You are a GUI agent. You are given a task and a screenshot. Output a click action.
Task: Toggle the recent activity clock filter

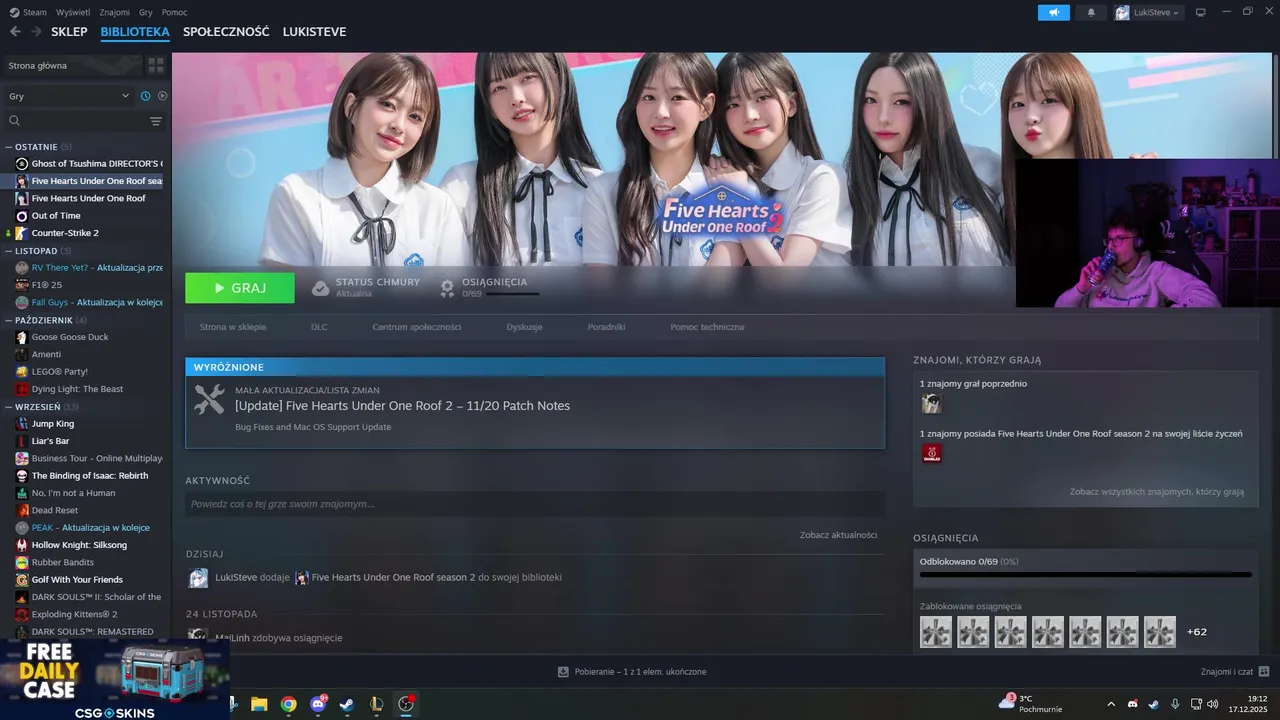coord(145,96)
